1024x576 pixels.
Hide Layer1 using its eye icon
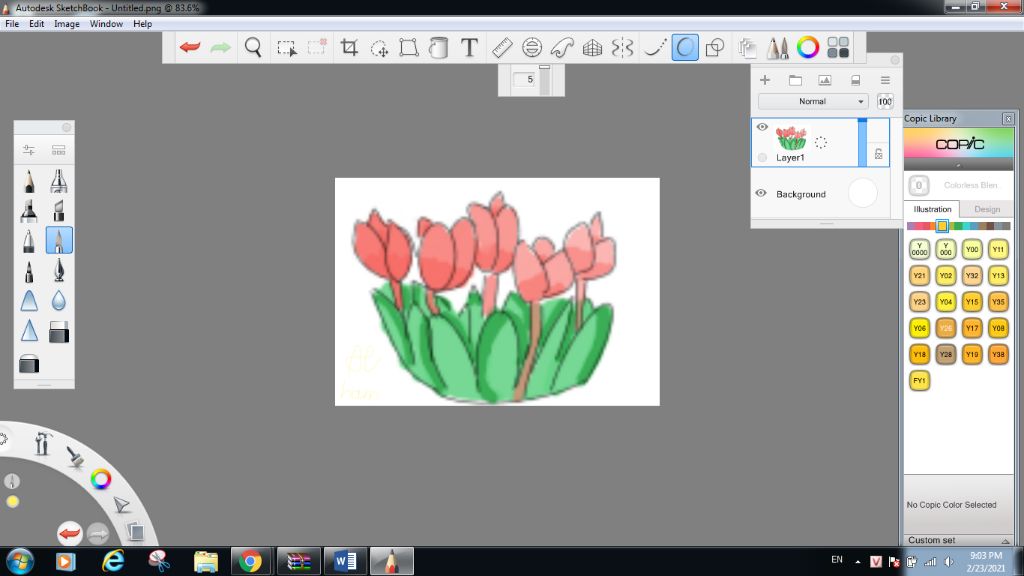762,127
